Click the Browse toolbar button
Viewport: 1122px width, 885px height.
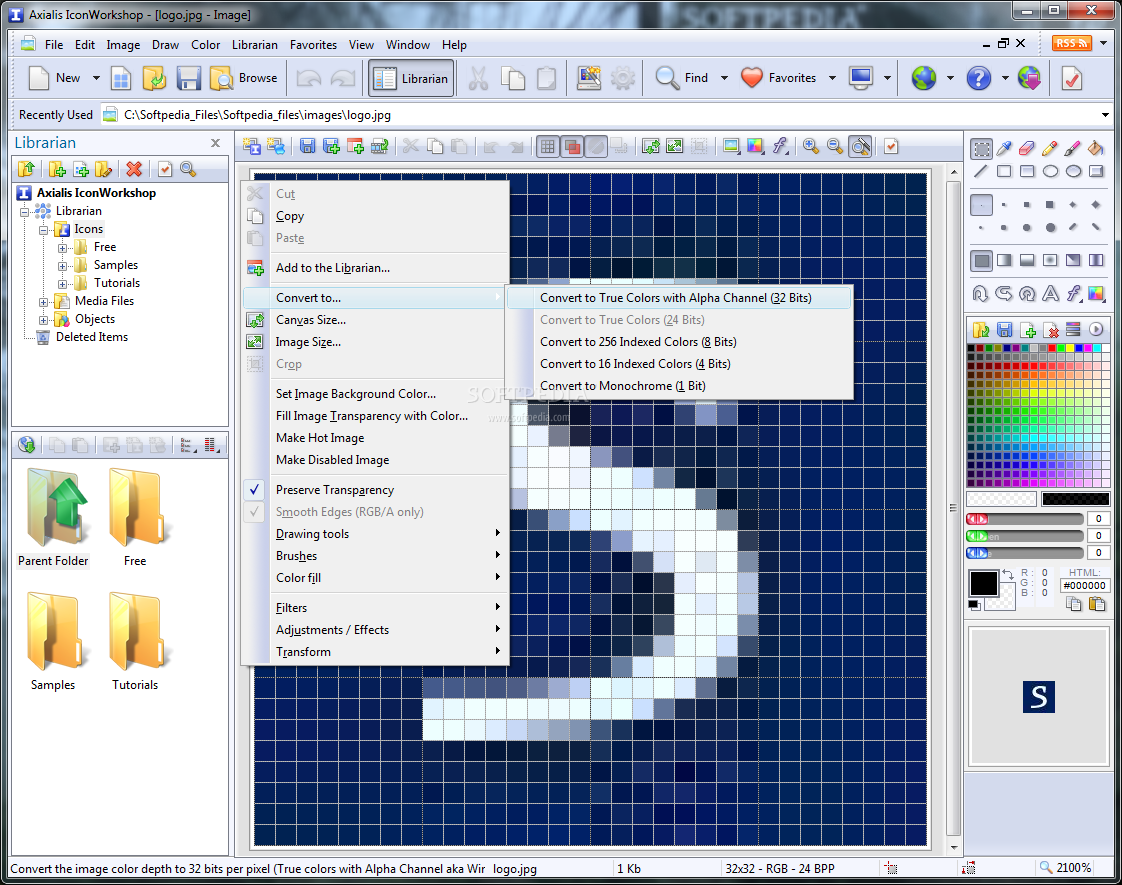click(x=243, y=78)
